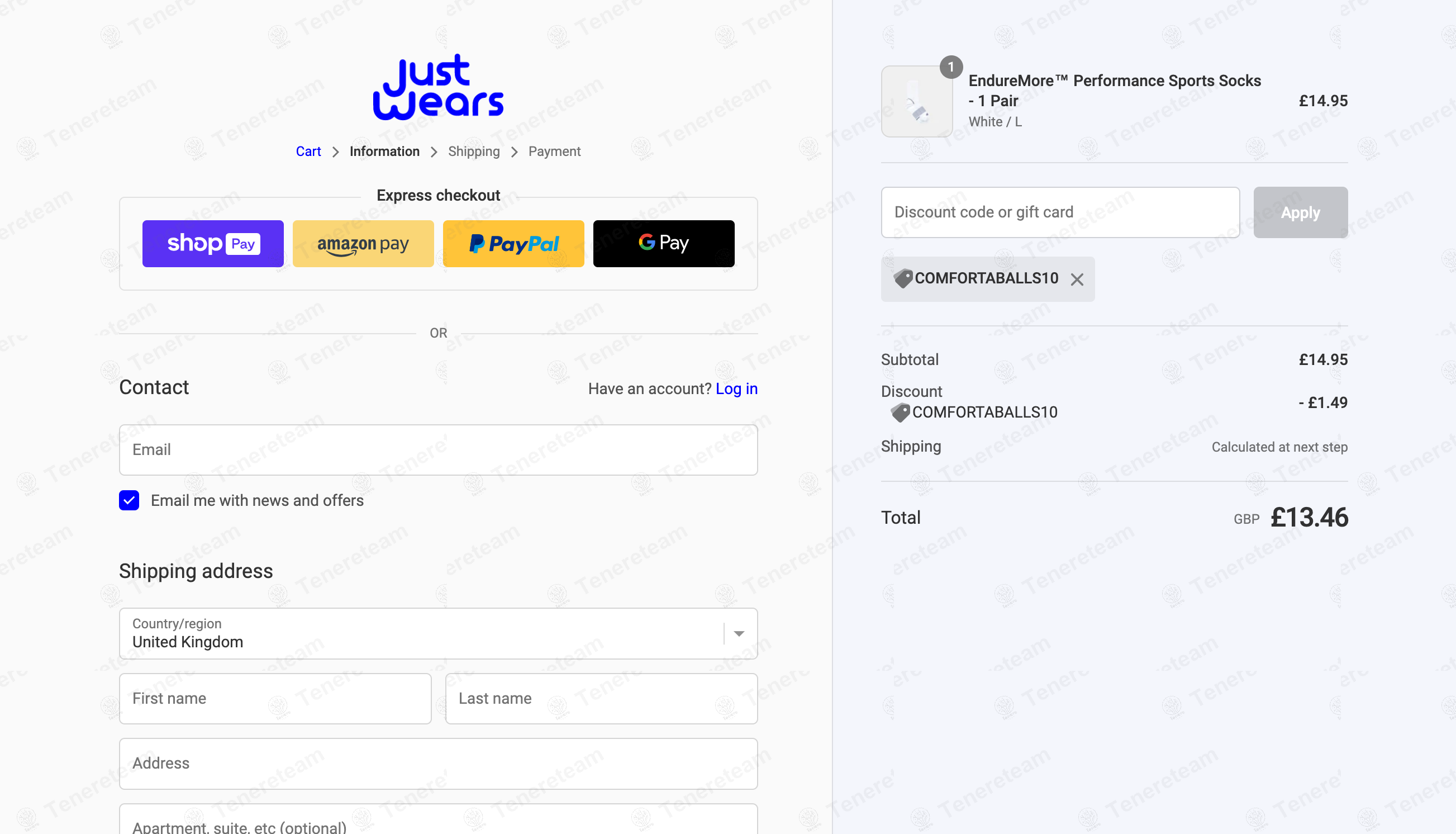Click the Address field
The image size is (1456, 834).
pos(438,764)
